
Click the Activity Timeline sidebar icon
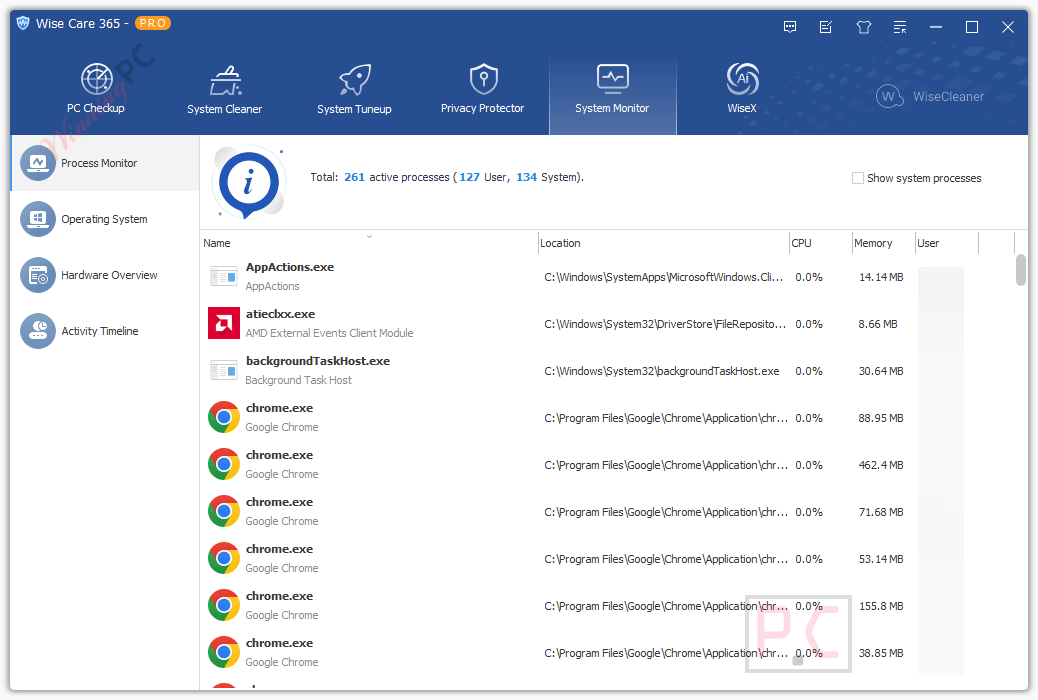(x=38, y=331)
